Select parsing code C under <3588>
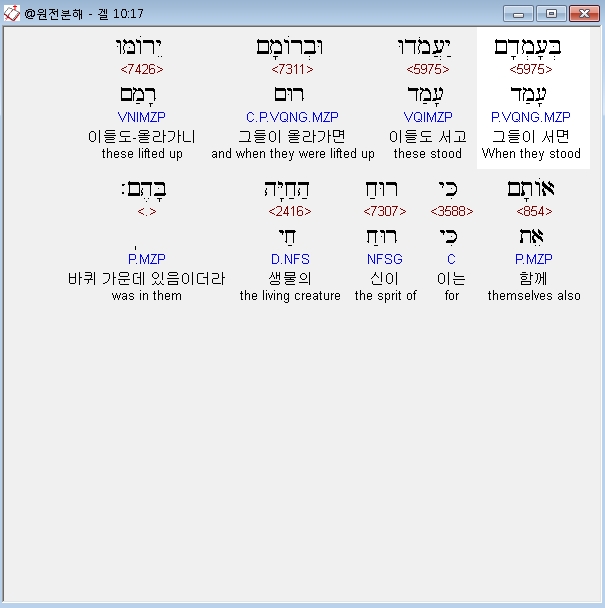The width and height of the screenshot is (605, 608). [451, 259]
